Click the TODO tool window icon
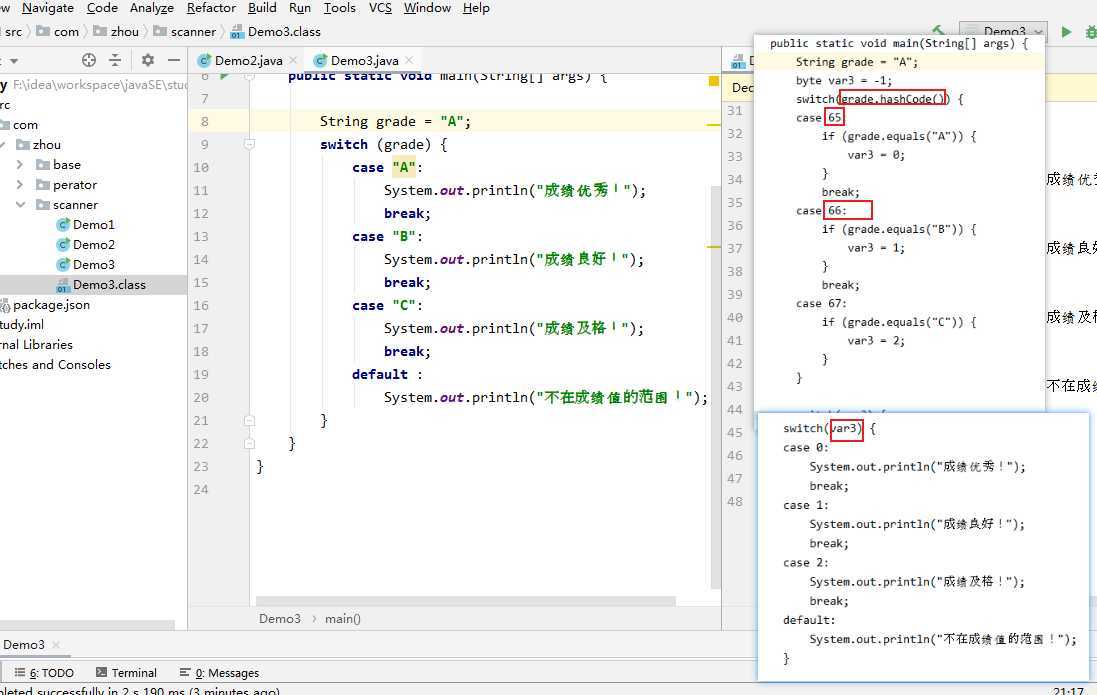The height and width of the screenshot is (695, 1097). tap(20, 673)
